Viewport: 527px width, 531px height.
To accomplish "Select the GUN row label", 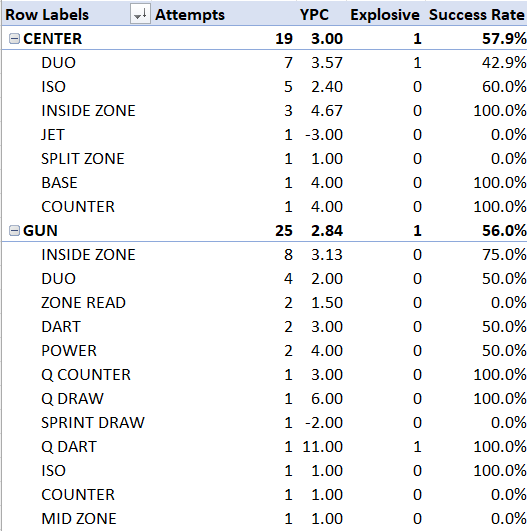I will pos(40,231).
